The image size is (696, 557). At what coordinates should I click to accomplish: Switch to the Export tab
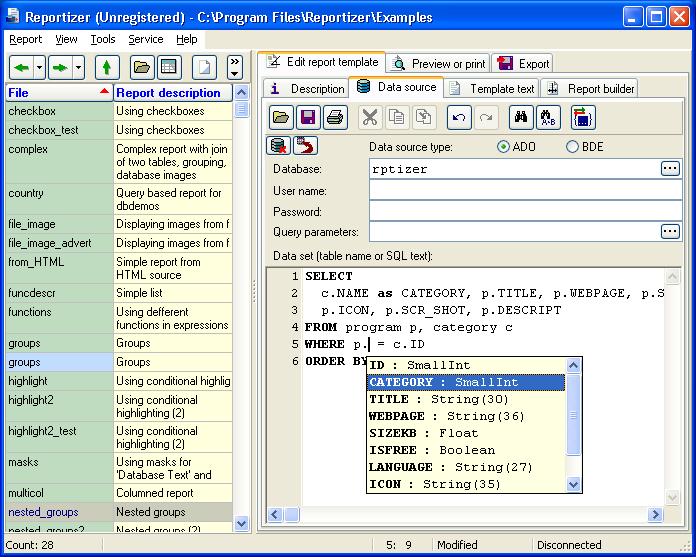pos(522,64)
